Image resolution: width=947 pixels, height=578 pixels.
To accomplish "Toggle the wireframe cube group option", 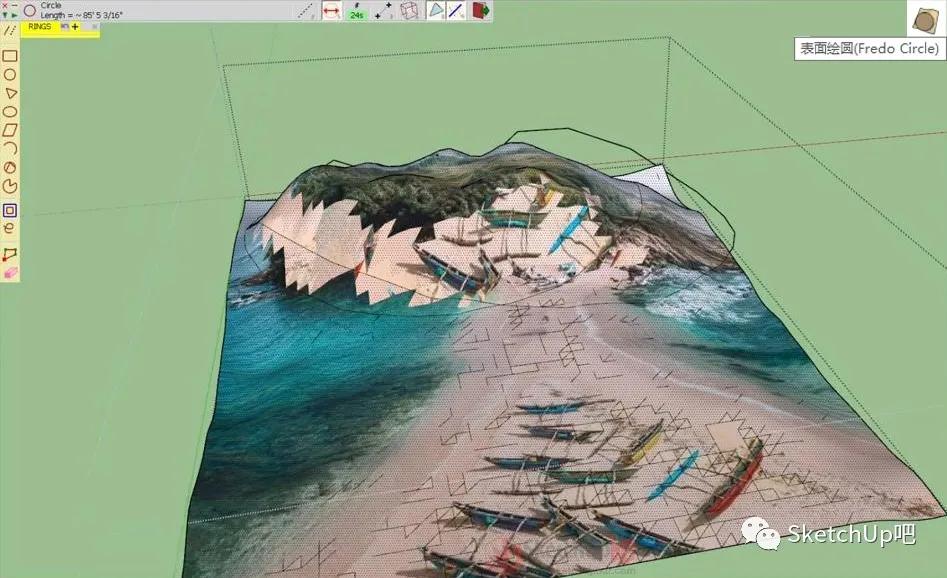I will 409,11.
